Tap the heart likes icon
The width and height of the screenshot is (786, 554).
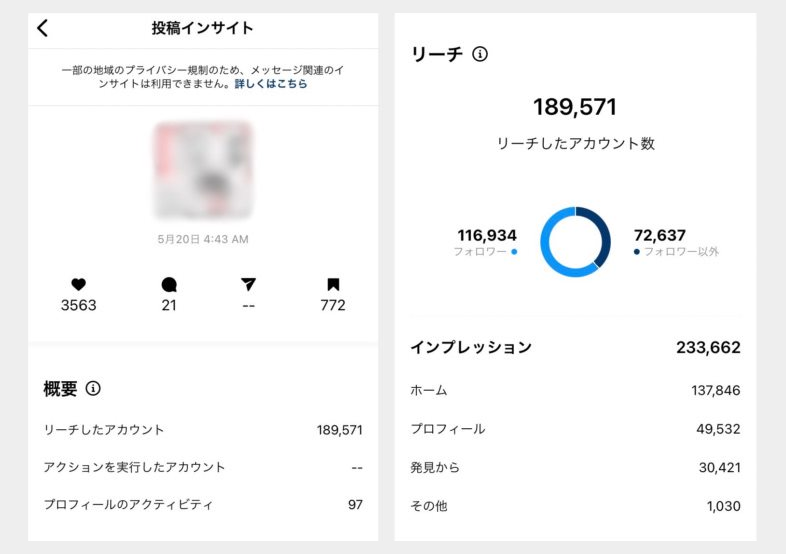point(78,285)
